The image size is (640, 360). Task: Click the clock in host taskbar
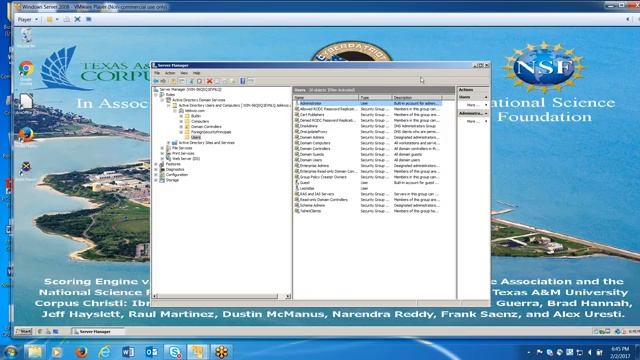620,352
